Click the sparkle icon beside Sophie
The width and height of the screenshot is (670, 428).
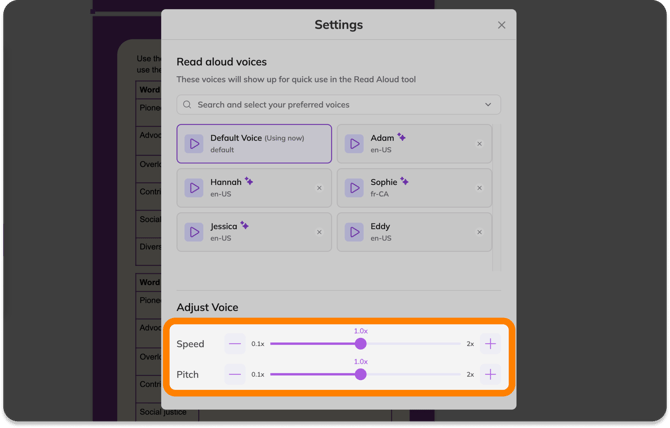coord(404,181)
